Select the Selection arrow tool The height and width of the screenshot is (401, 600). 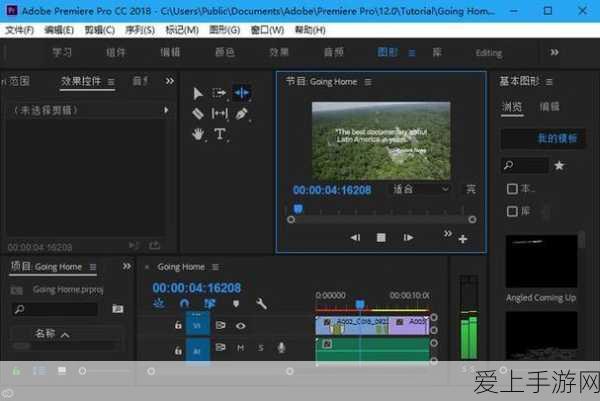(198, 93)
